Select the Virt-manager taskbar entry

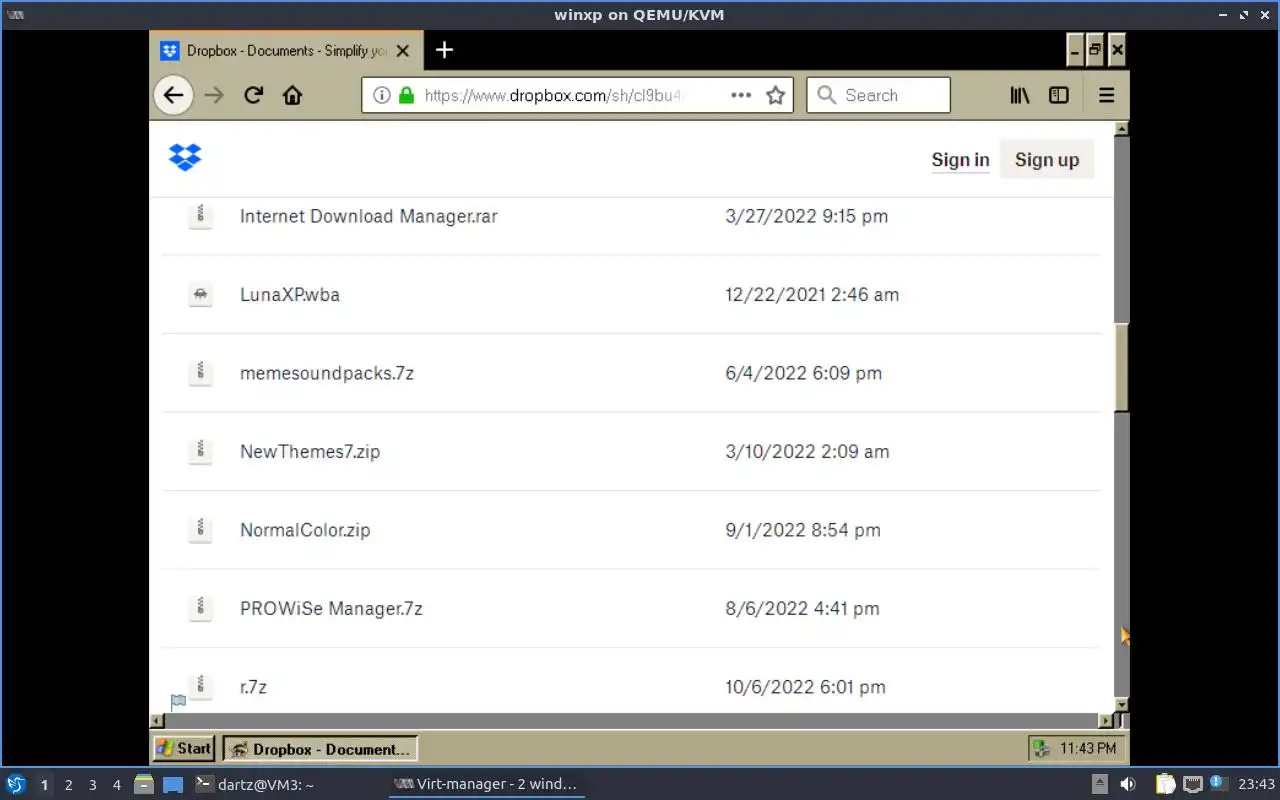(487, 784)
